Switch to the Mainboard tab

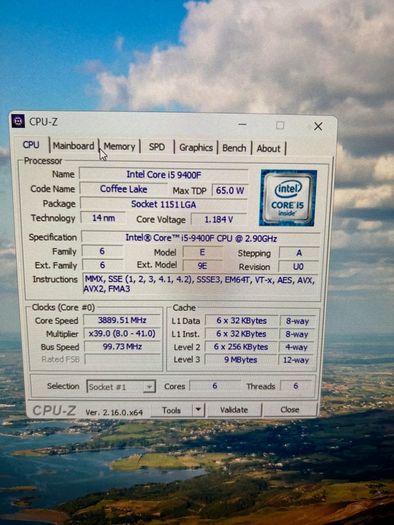pyautogui.click(x=73, y=146)
